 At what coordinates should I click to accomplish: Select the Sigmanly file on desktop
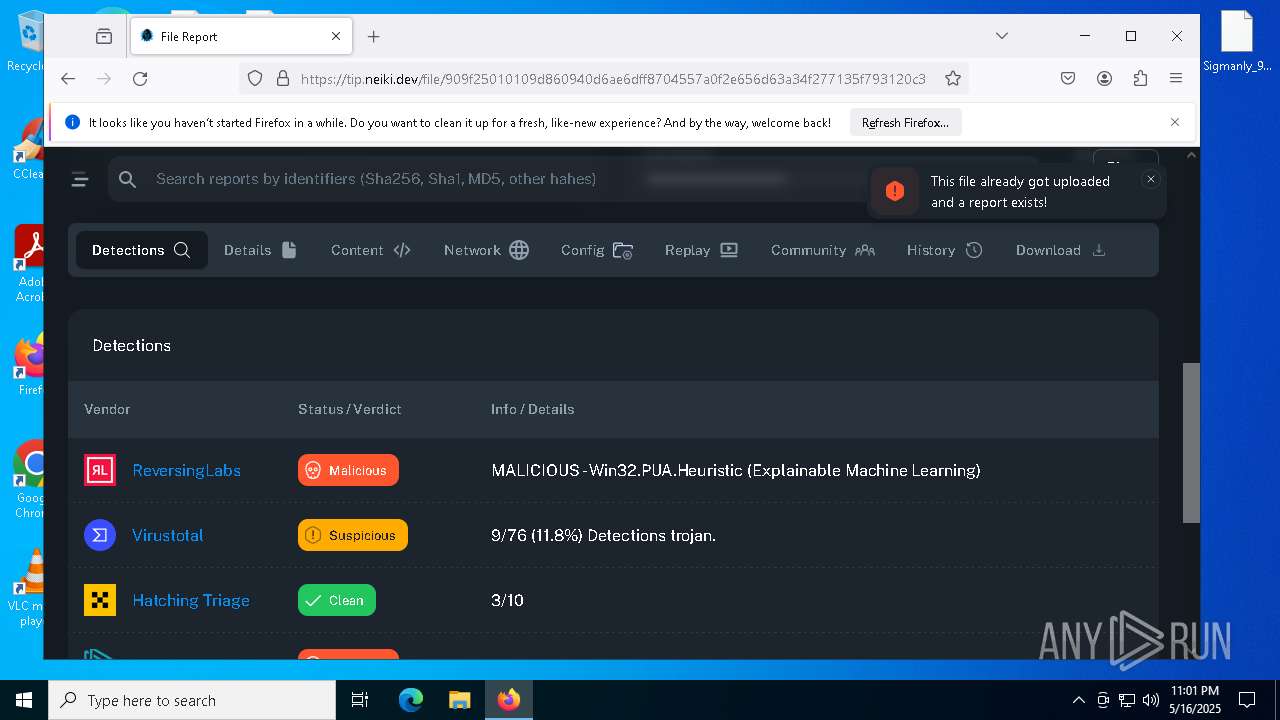[1237, 42]
